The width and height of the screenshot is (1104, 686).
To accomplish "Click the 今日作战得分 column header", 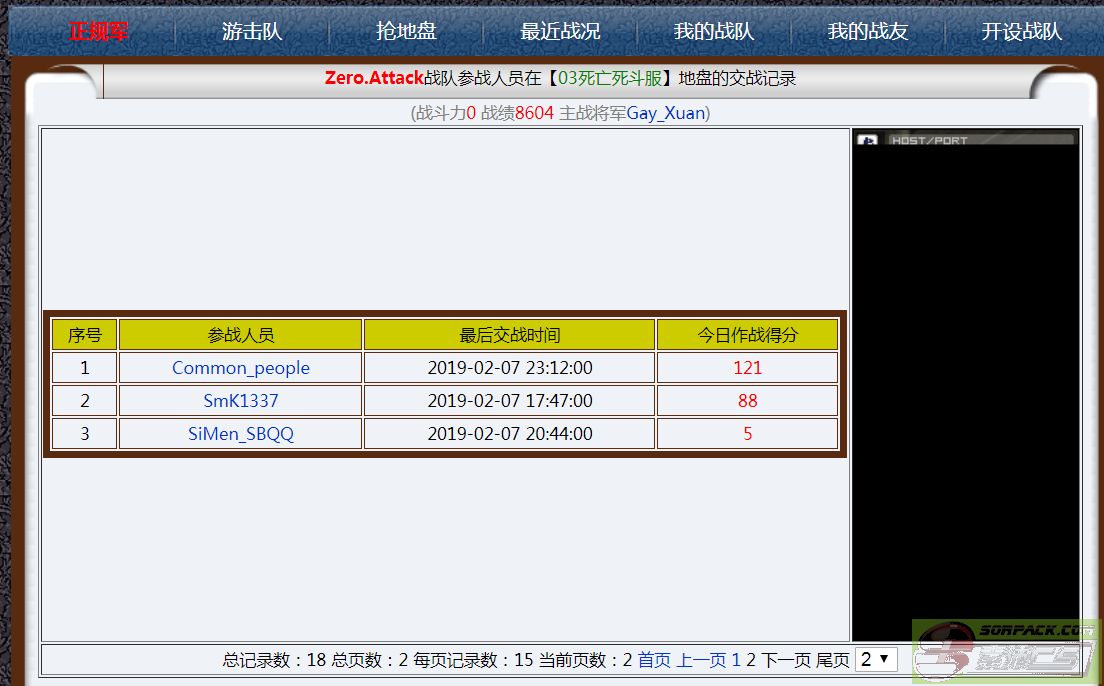I will tap(748, 335).
